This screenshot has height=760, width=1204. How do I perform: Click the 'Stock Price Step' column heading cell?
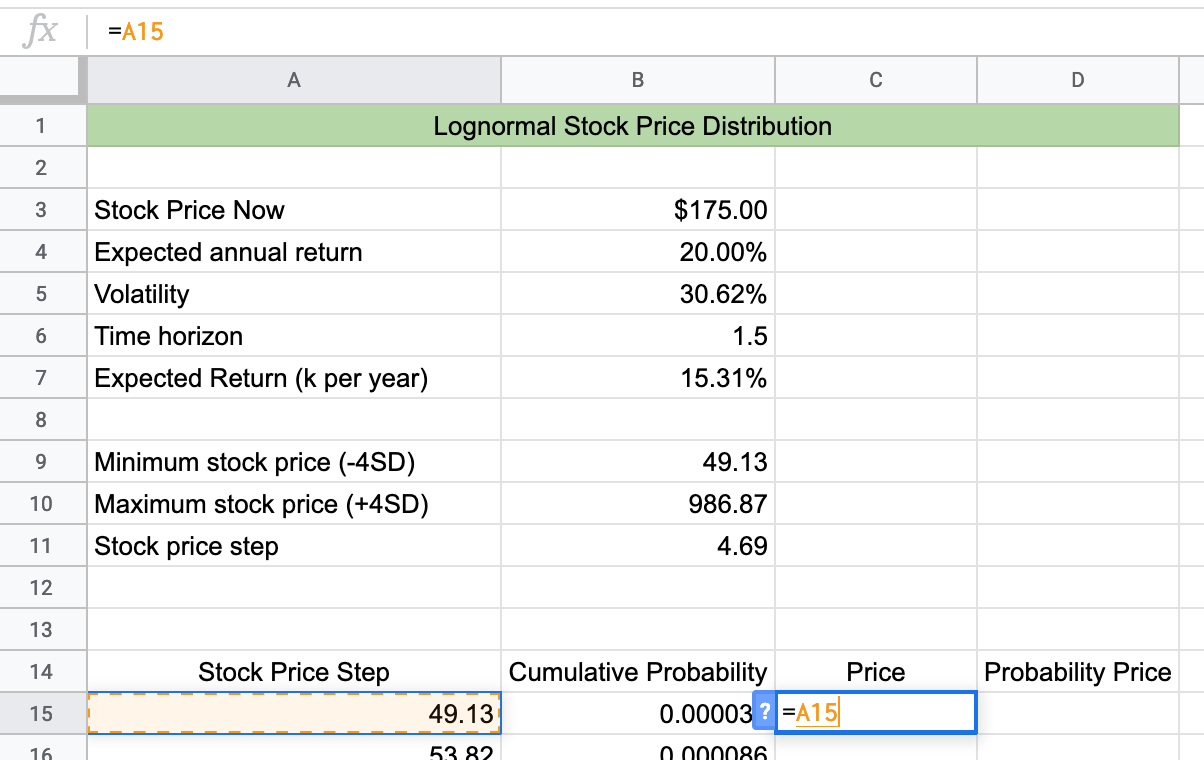294,672
